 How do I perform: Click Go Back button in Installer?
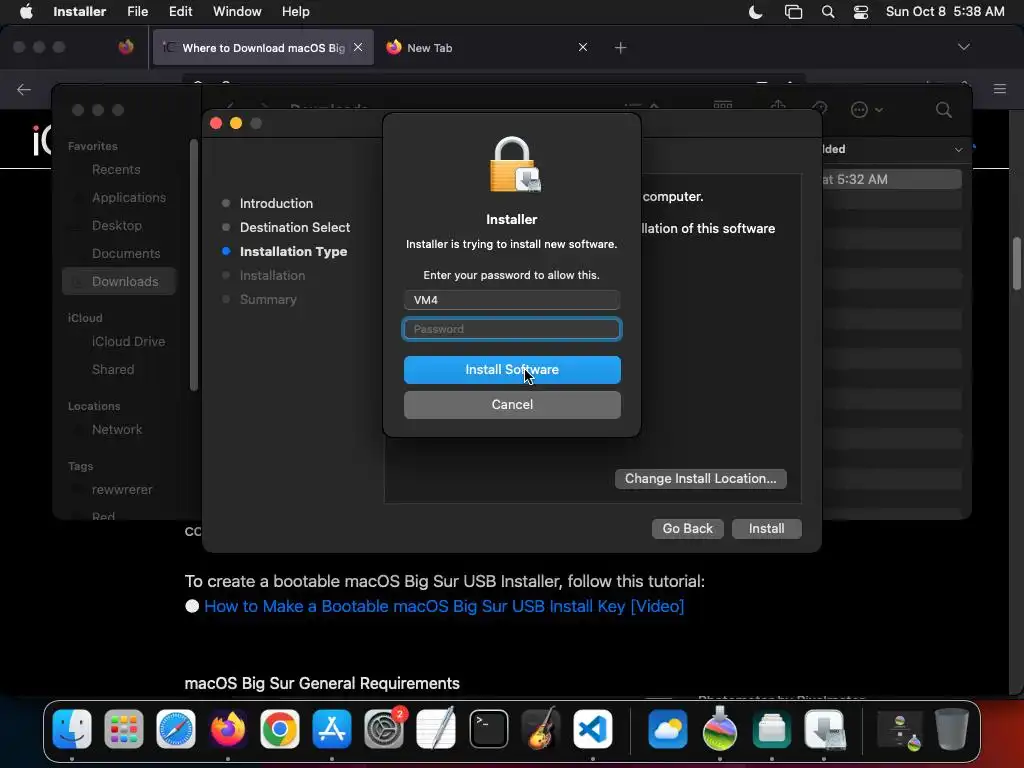[x=688, y=528]
